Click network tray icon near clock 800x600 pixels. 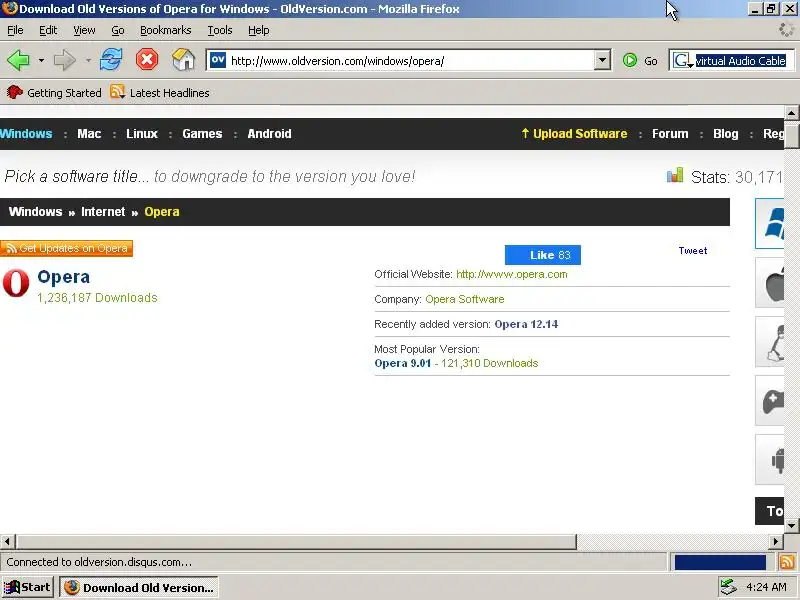click(728, 587)
